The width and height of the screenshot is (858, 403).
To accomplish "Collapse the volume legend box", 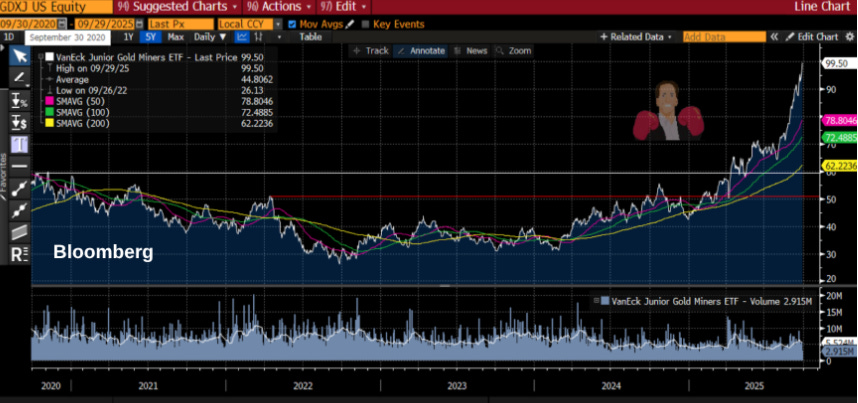I will point(596,301).
